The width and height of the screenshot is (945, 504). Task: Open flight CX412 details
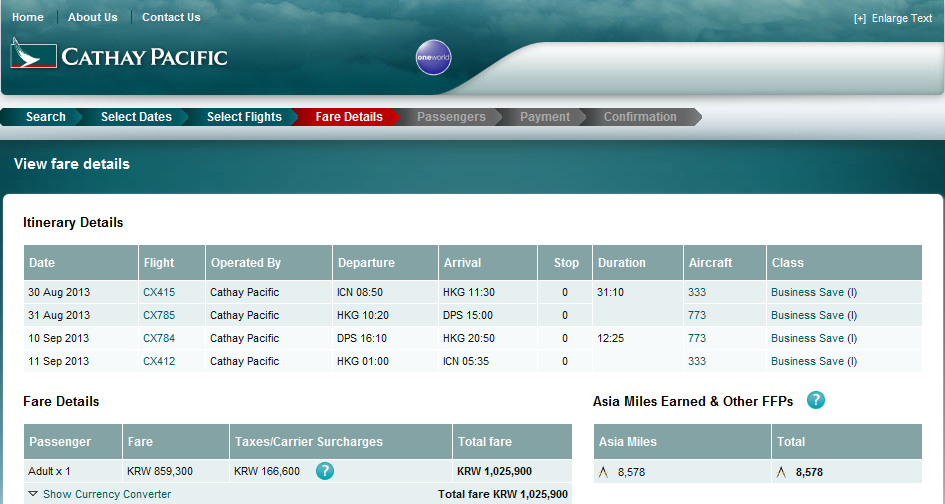coord(159,361)
